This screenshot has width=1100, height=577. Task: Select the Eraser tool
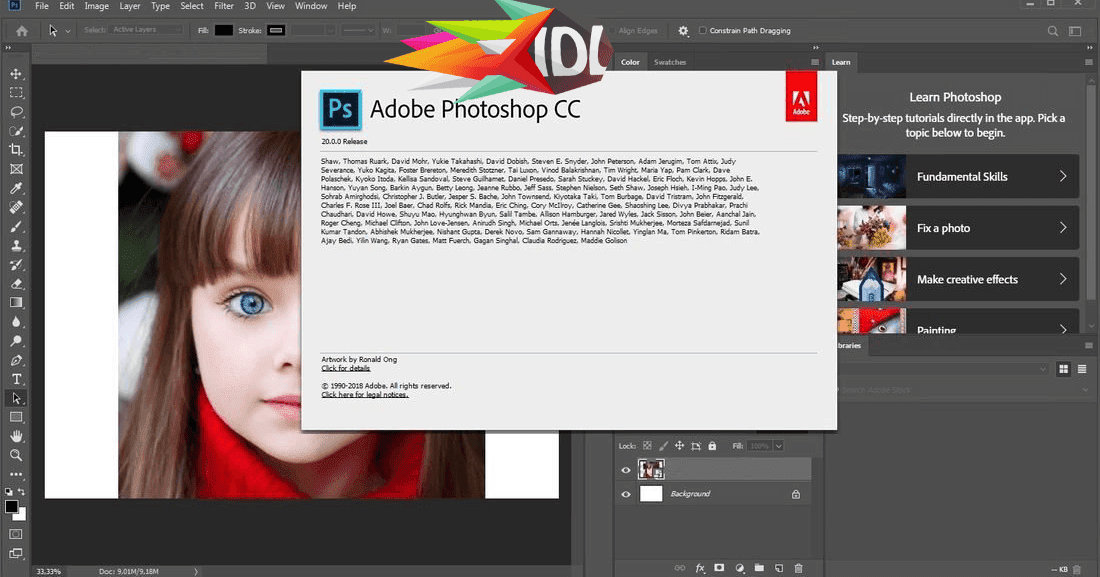(16, 284)
